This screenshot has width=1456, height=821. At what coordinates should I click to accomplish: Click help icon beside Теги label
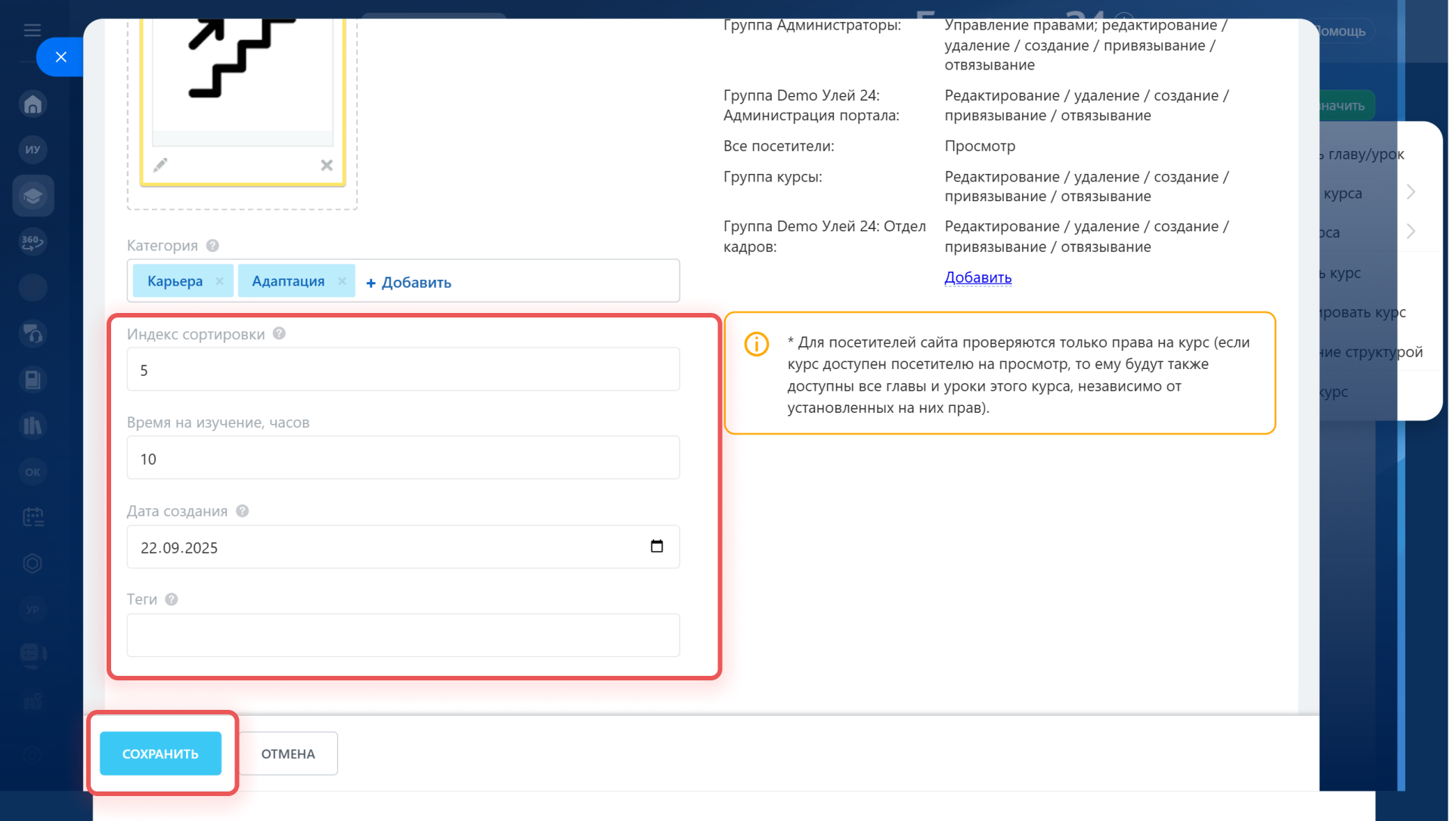tap(172, 599)
